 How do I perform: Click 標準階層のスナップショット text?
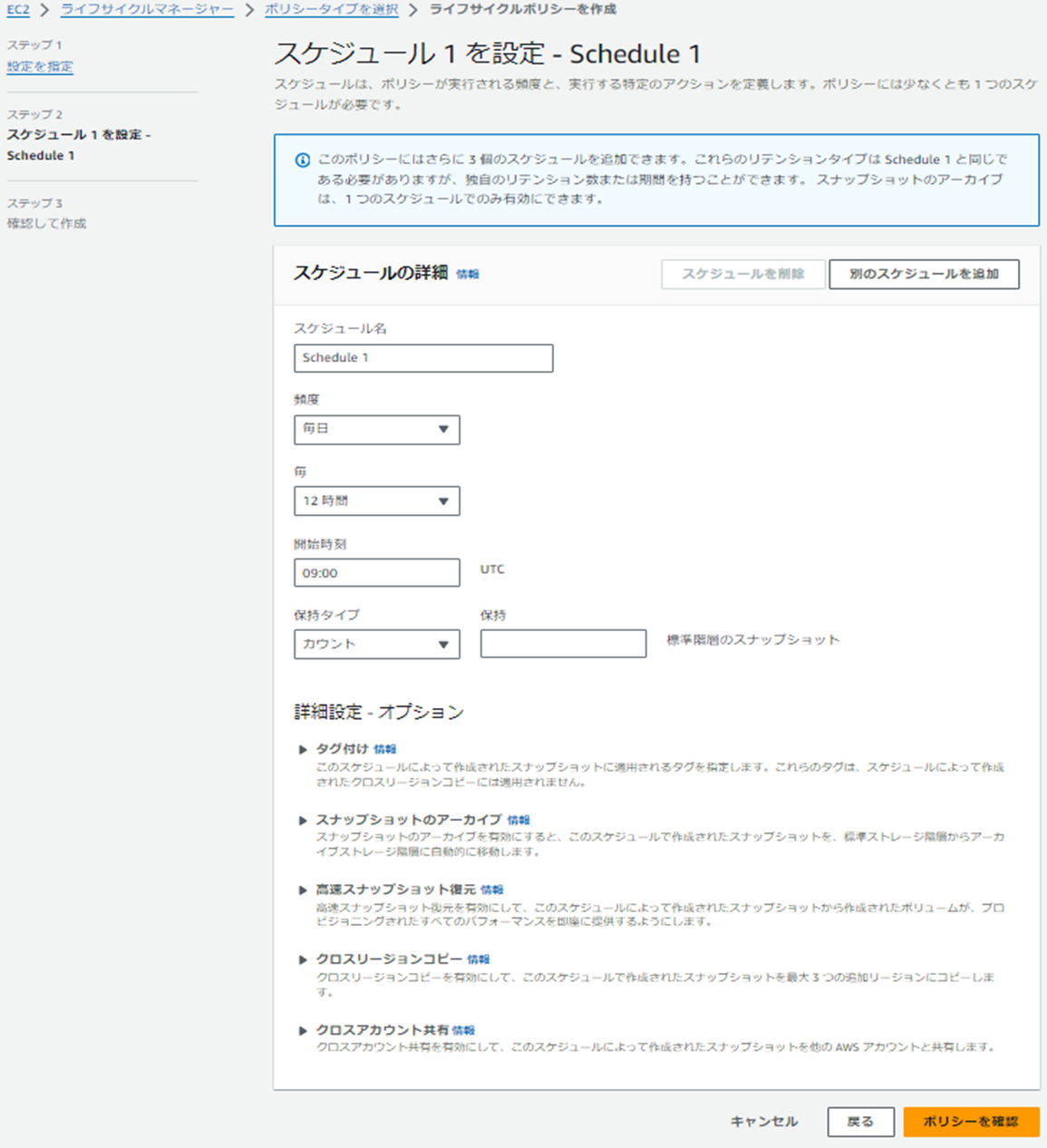753,640
